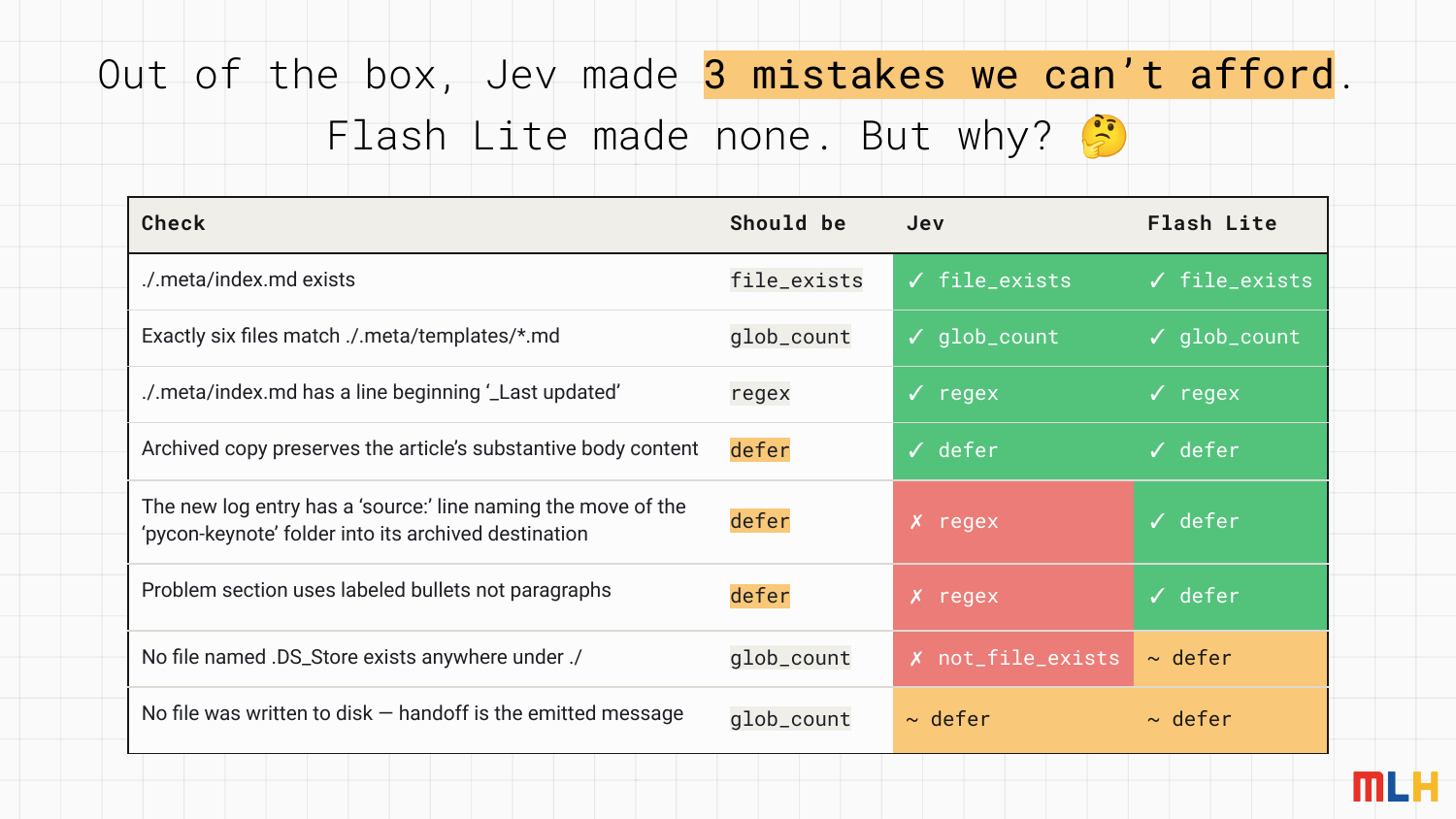Click Jev's green 'regex' result
The height and width of the screenshot is (819, 1456).
pos(1013,394)
